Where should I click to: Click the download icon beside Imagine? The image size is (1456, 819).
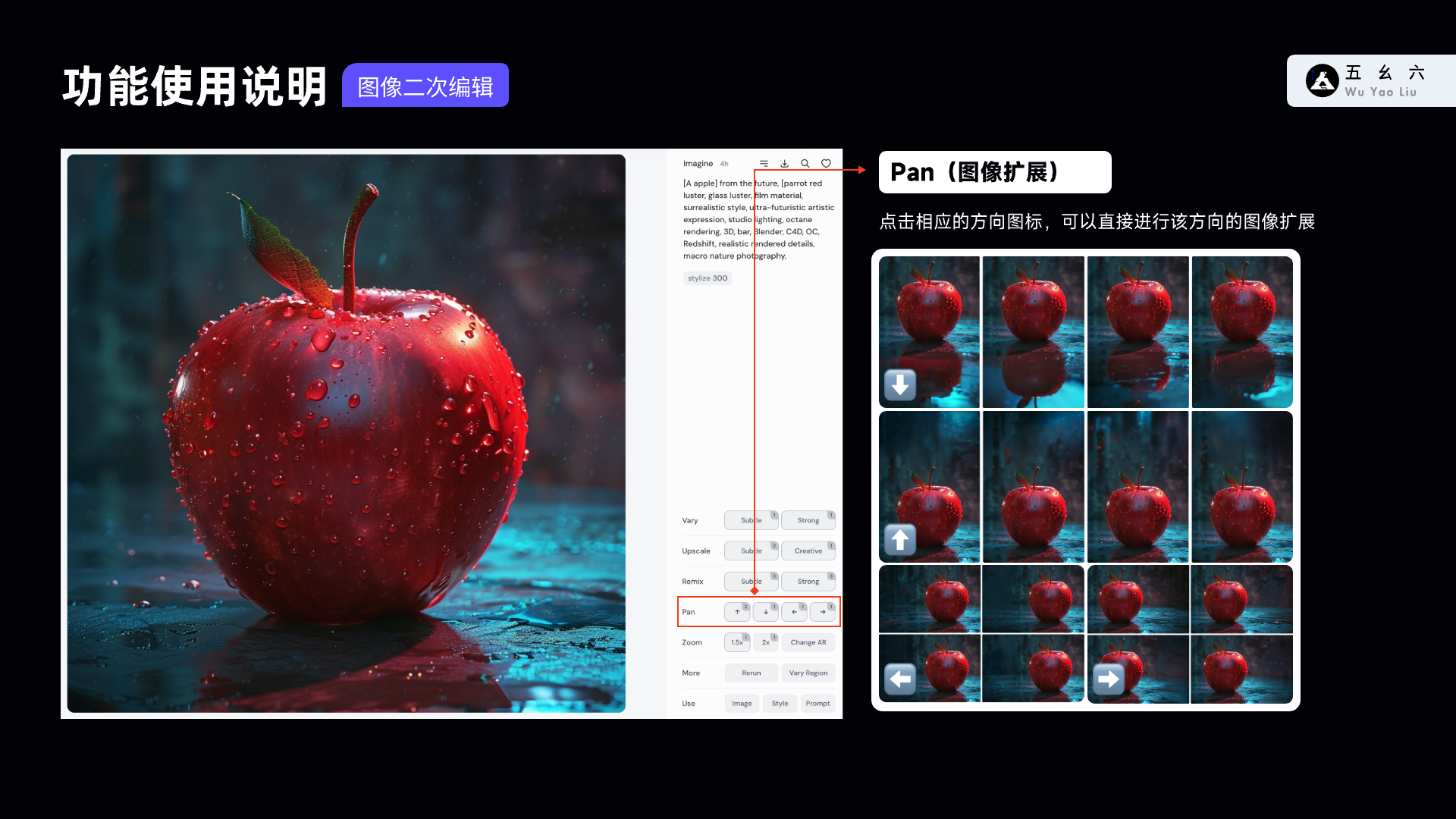785,164
